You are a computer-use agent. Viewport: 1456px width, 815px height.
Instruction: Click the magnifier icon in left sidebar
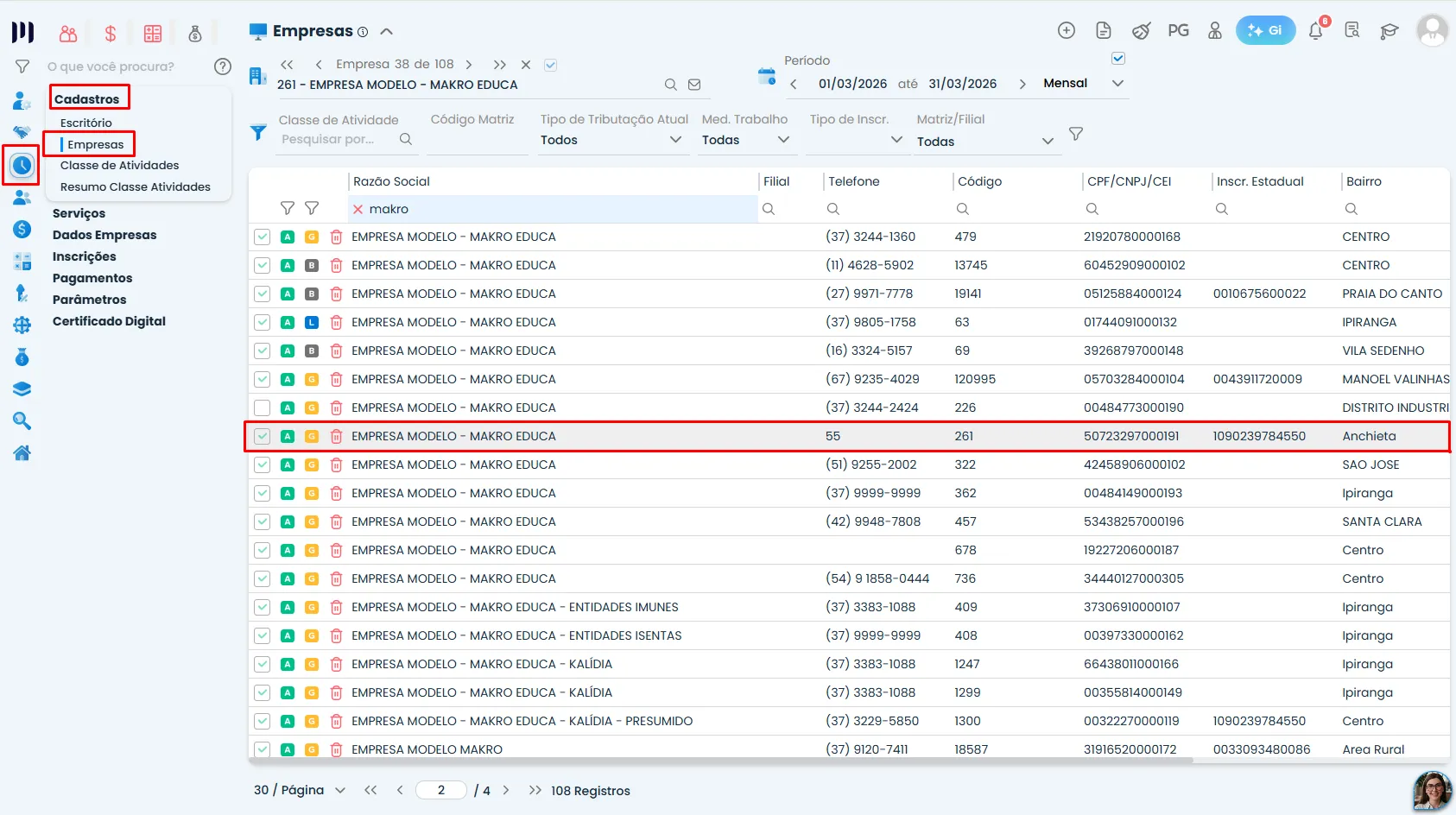(22, 420)
